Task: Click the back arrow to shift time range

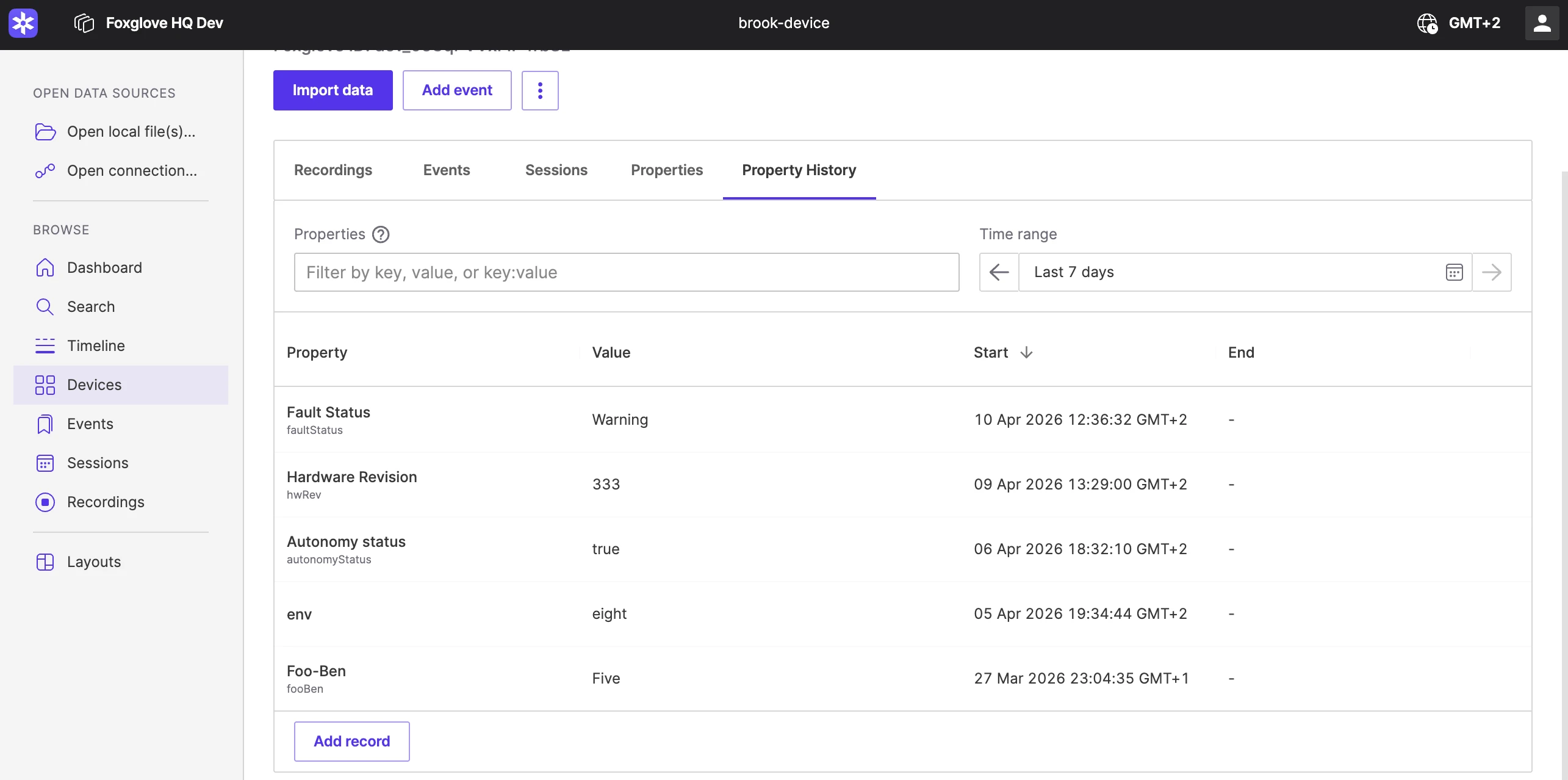Action: coord(999,272)
